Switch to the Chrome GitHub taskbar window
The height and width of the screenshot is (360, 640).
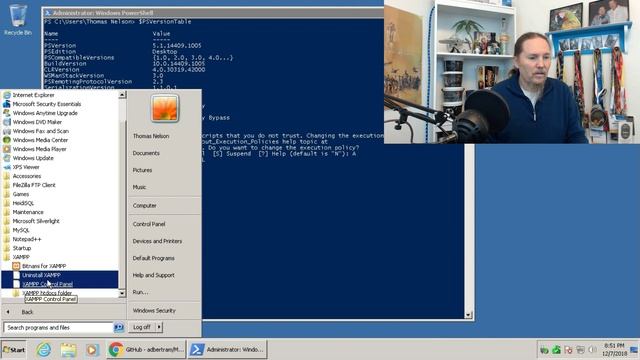coord(147,350)
